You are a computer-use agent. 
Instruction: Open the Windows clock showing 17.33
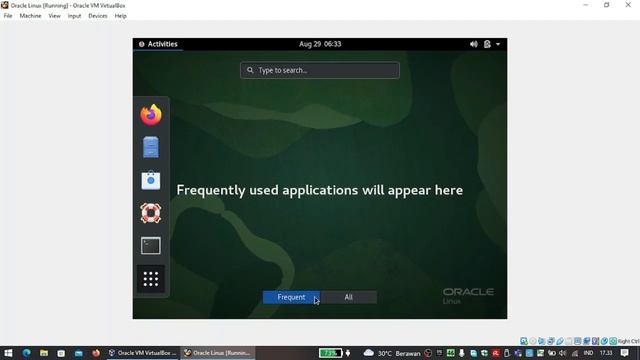(606, 353)
